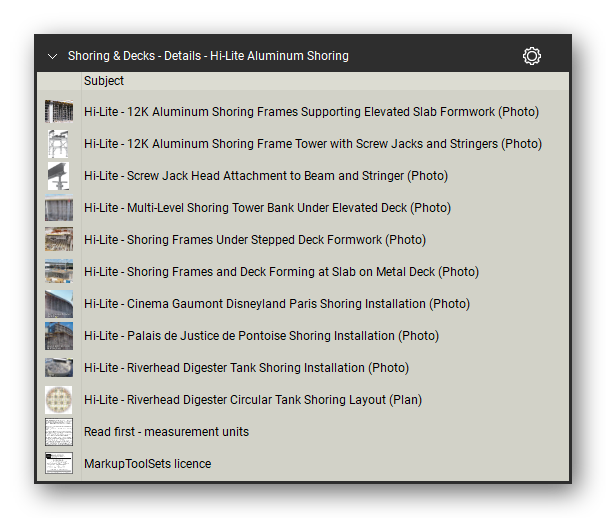The width and height of the screenshot is (606, 518).
Task: Click text 'Riverhead Digester Circular Tank Shoring Layout (Plan)'
Action: (x=274, y=400)
